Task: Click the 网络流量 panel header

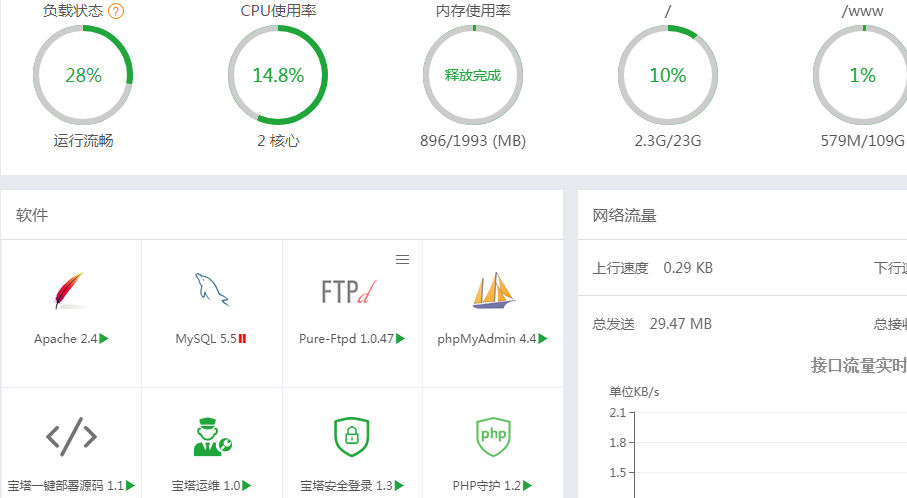Action: pyautogui.click(x=625, y=216)
